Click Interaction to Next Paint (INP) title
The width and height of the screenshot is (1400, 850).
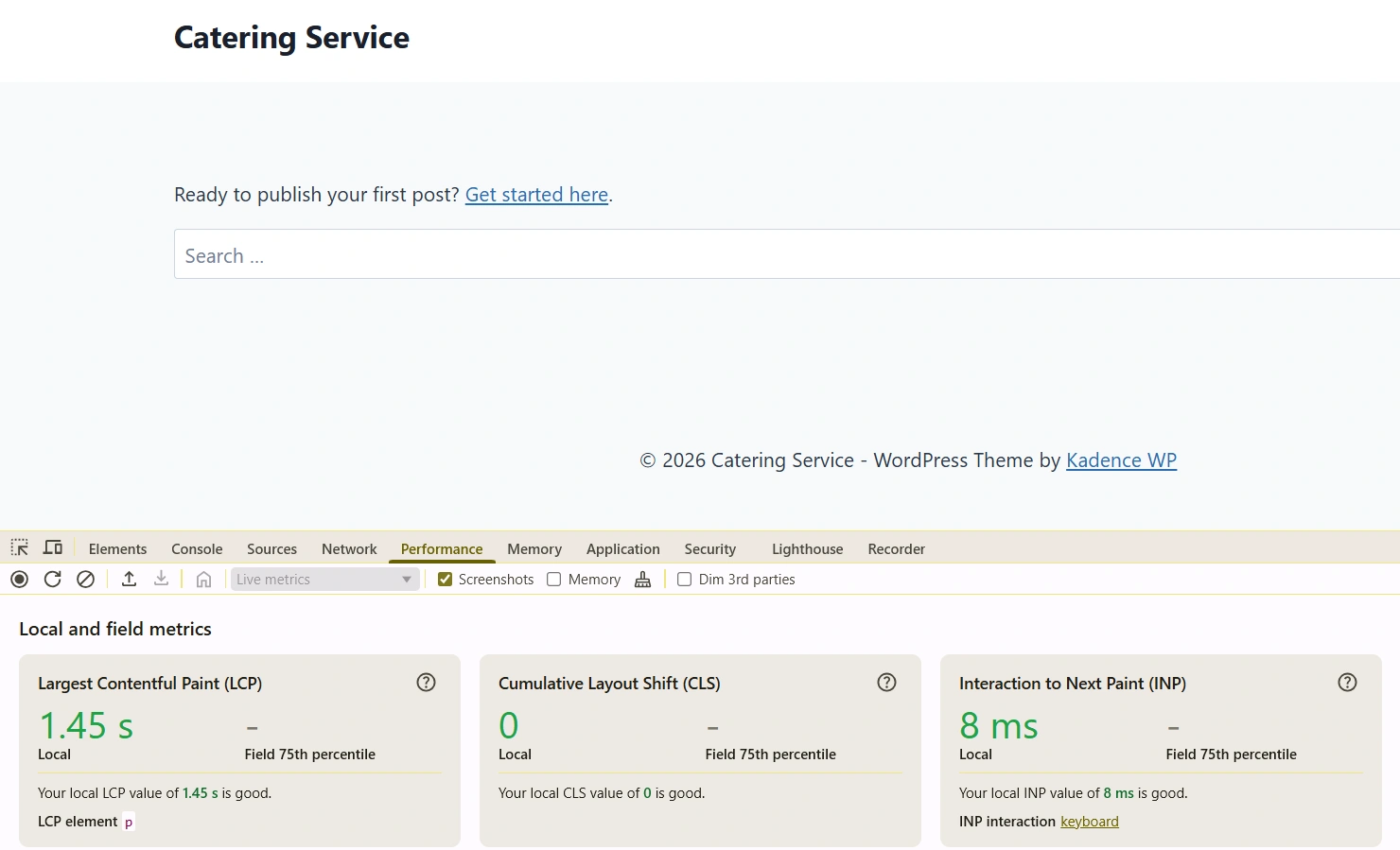pyautogui.click(x=1073, y=684)
